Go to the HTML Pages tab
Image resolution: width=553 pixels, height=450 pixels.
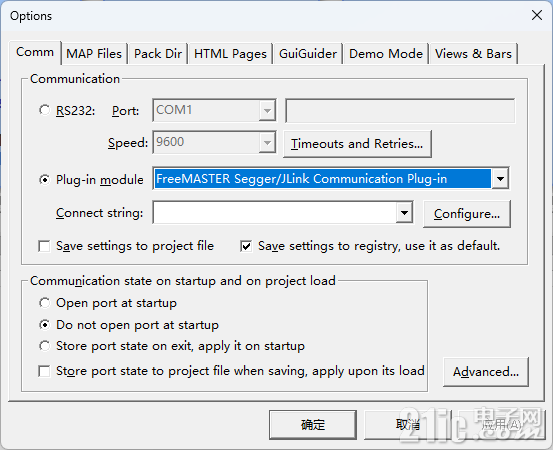click(230, 54)
